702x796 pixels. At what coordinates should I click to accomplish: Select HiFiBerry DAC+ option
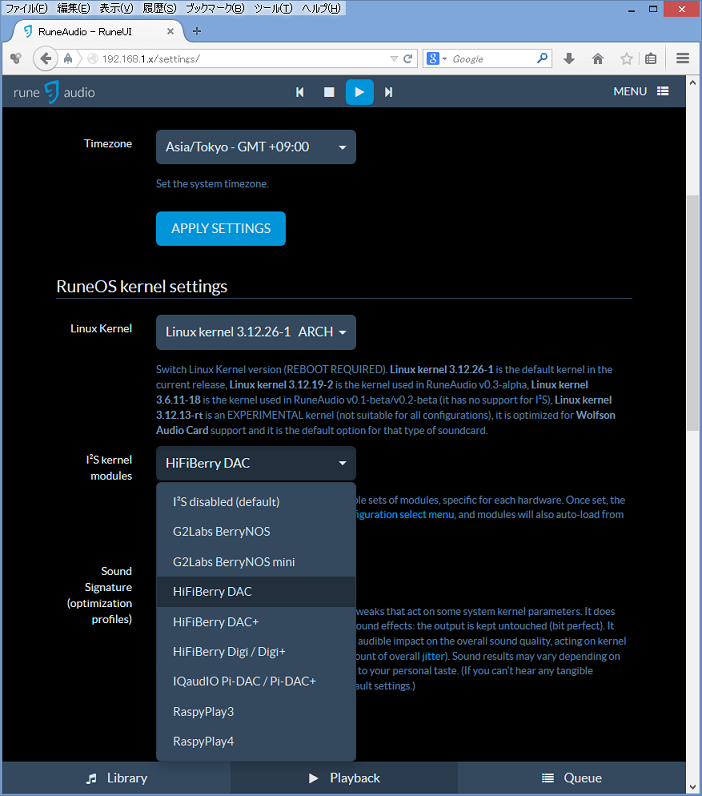coord(256,622)
